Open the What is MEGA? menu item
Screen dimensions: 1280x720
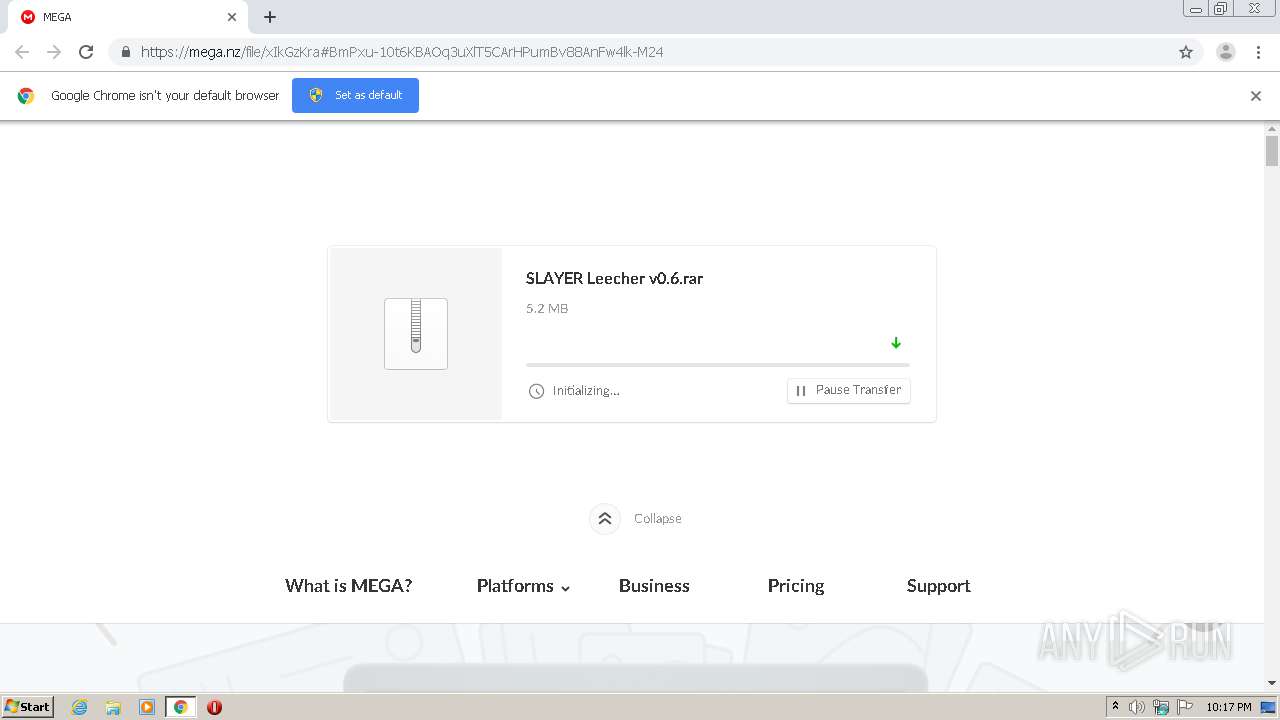click(x=349, y=586)
